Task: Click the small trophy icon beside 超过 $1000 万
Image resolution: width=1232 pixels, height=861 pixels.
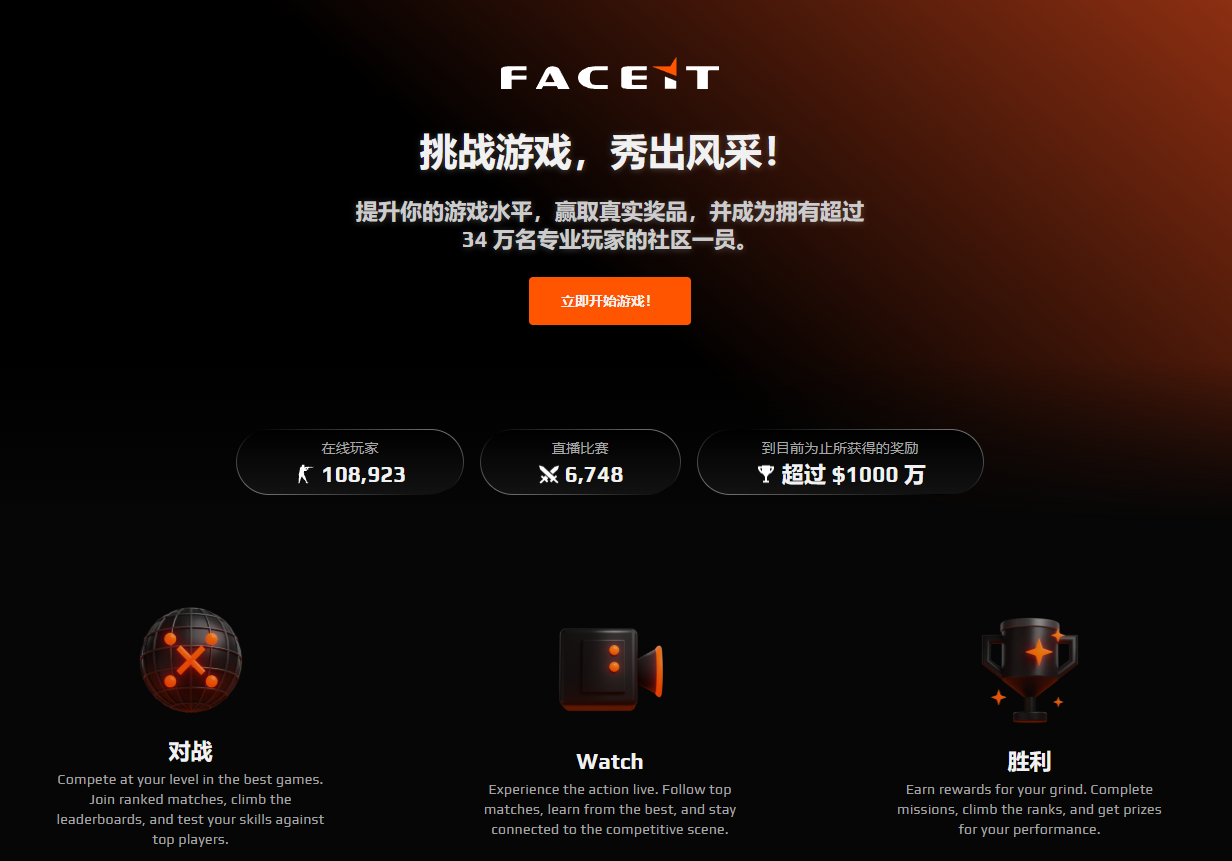Action: [x=766, y=475]
